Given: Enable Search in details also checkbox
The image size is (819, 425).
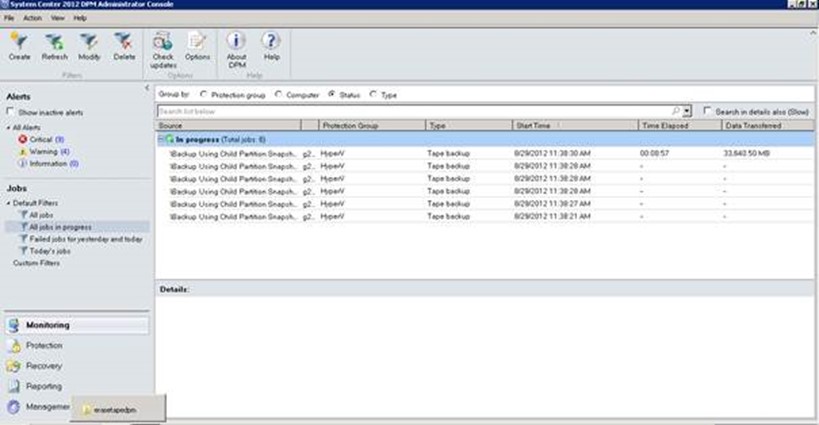Looking at the screenshot, I should point(707,111).
